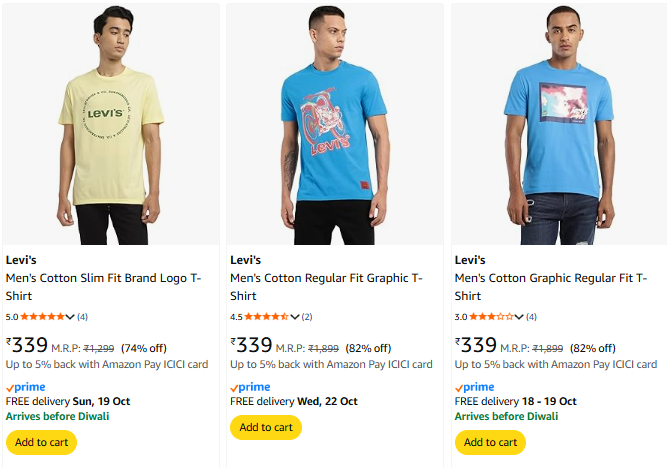
Task: Open the blue photo-print graphic T-shirt image
Action: pyautogui.click(x=559, y=125)
